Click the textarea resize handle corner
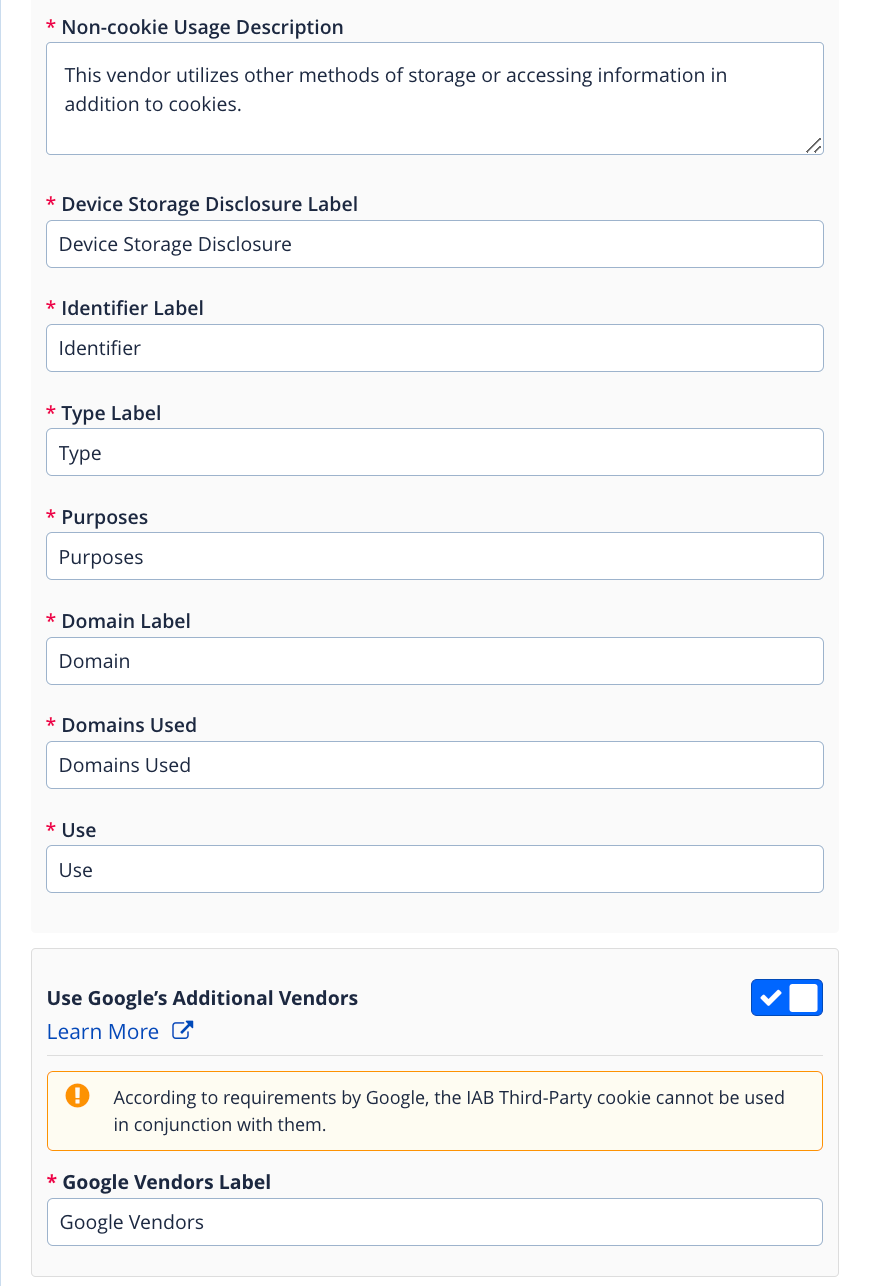Screen dimensions: 884x1286 814,146
